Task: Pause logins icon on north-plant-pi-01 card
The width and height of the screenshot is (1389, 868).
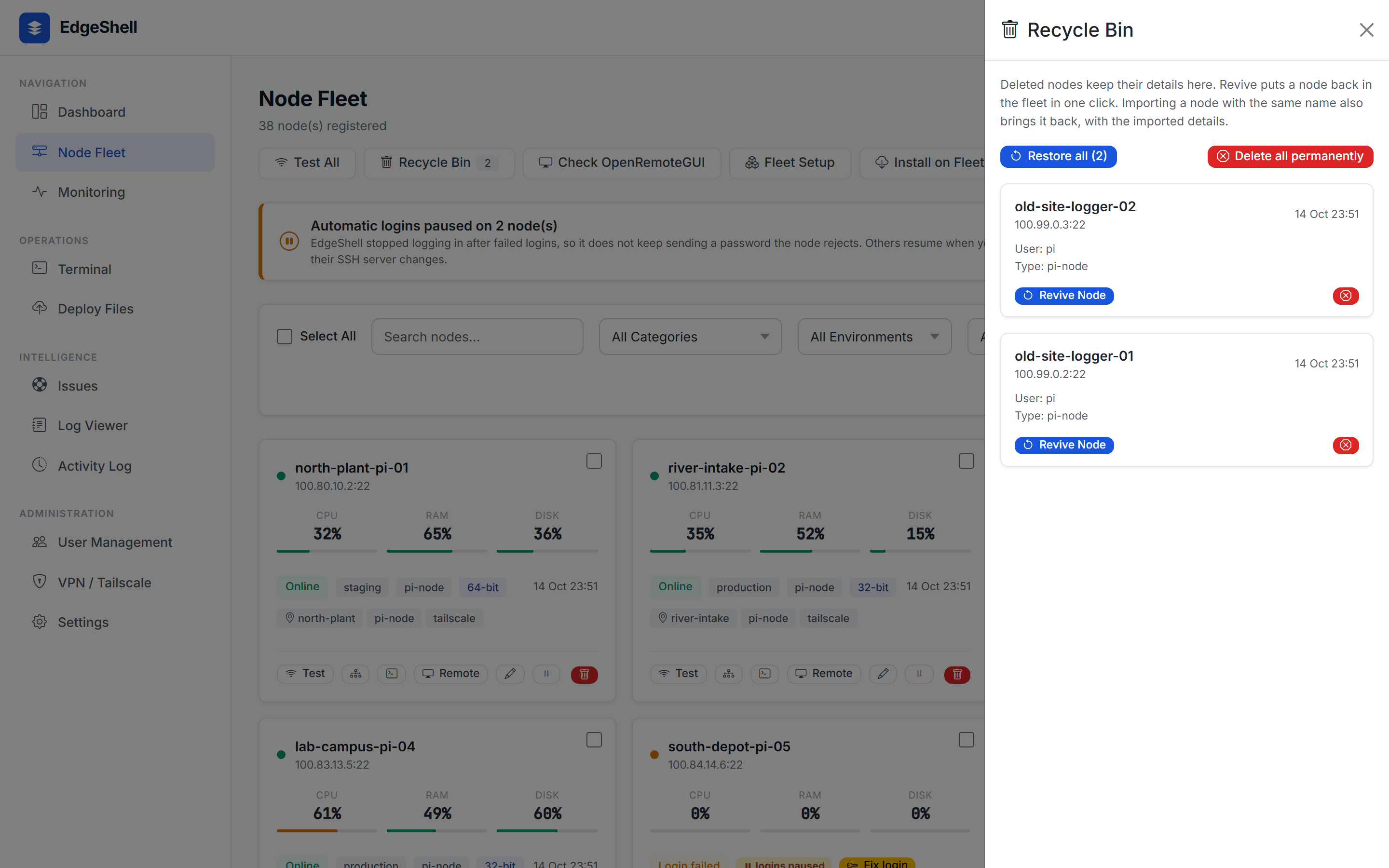Action: click(546, 674)
